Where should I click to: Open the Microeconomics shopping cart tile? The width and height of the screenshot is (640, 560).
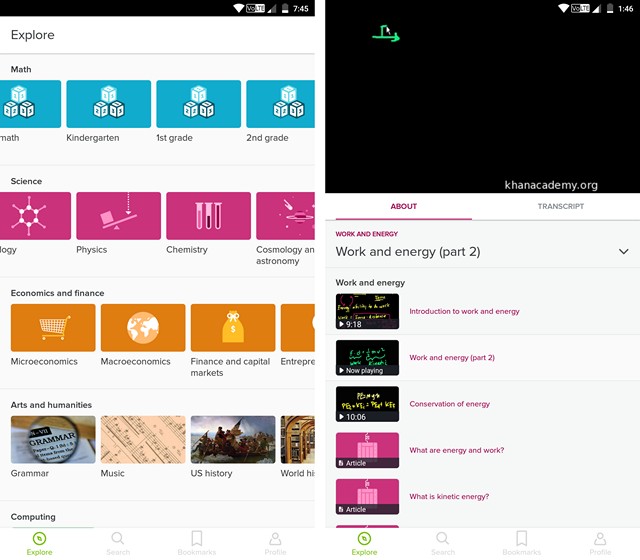click(53, 328)
